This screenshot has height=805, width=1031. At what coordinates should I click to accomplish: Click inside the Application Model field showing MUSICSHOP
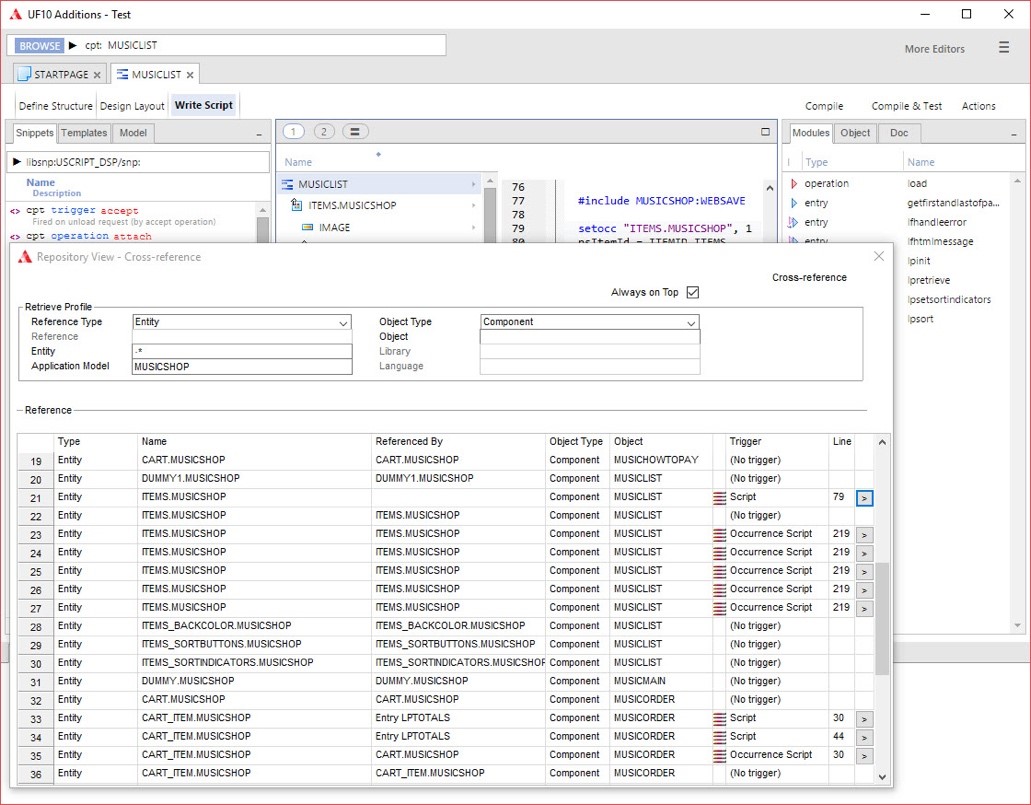click(242, 366)
